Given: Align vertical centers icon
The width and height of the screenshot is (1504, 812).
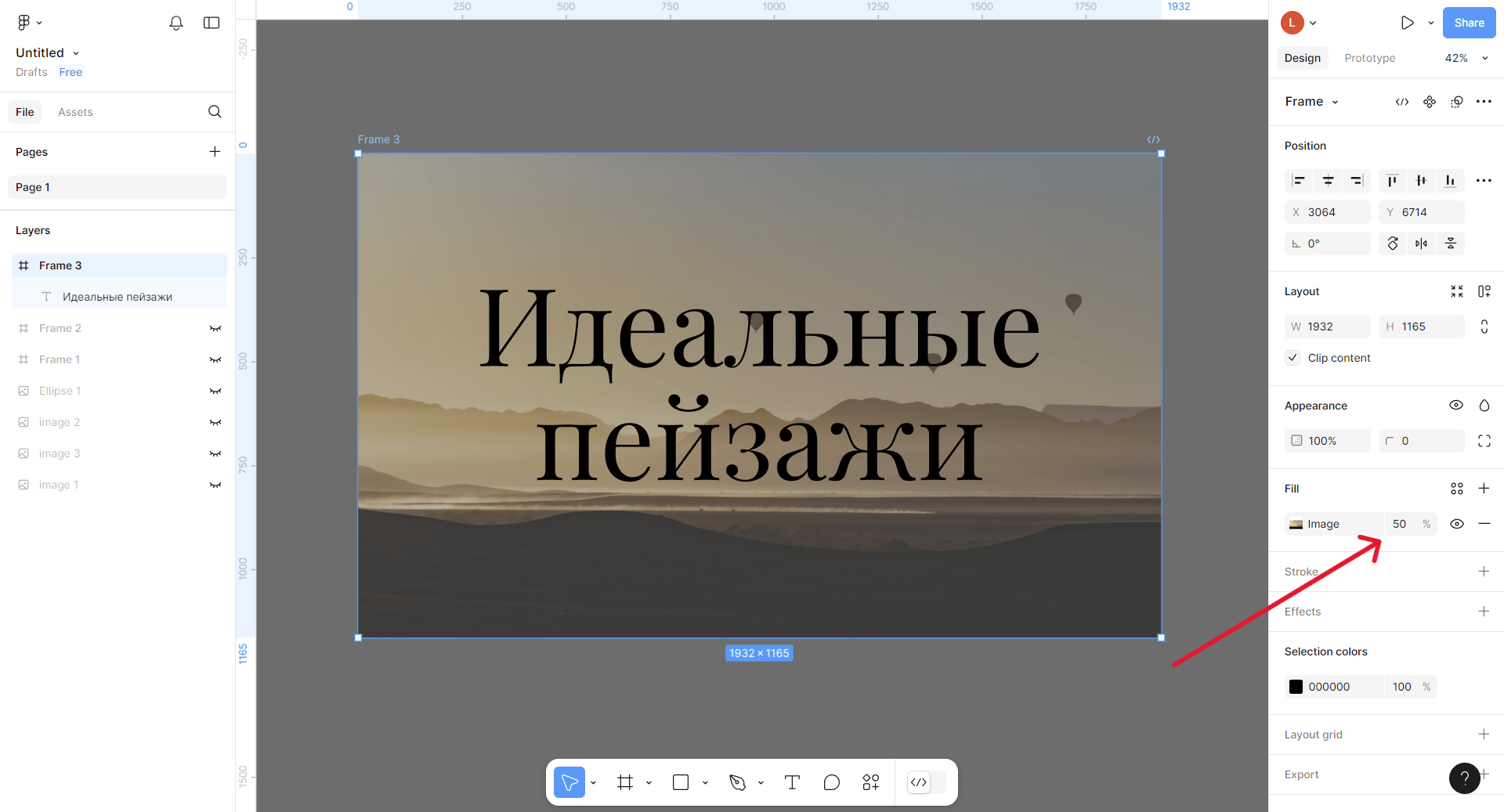Looking at the screenshot, I should point(1421,181).
